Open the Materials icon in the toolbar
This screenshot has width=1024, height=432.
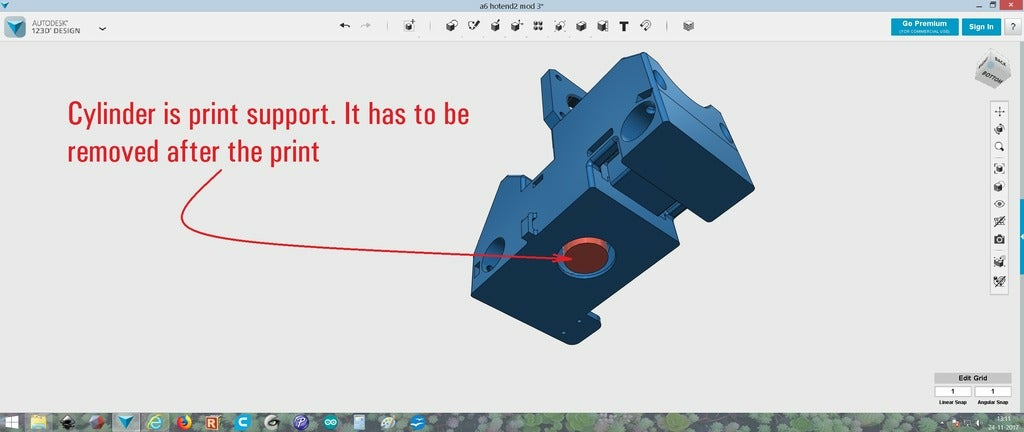tap(687, 27)
